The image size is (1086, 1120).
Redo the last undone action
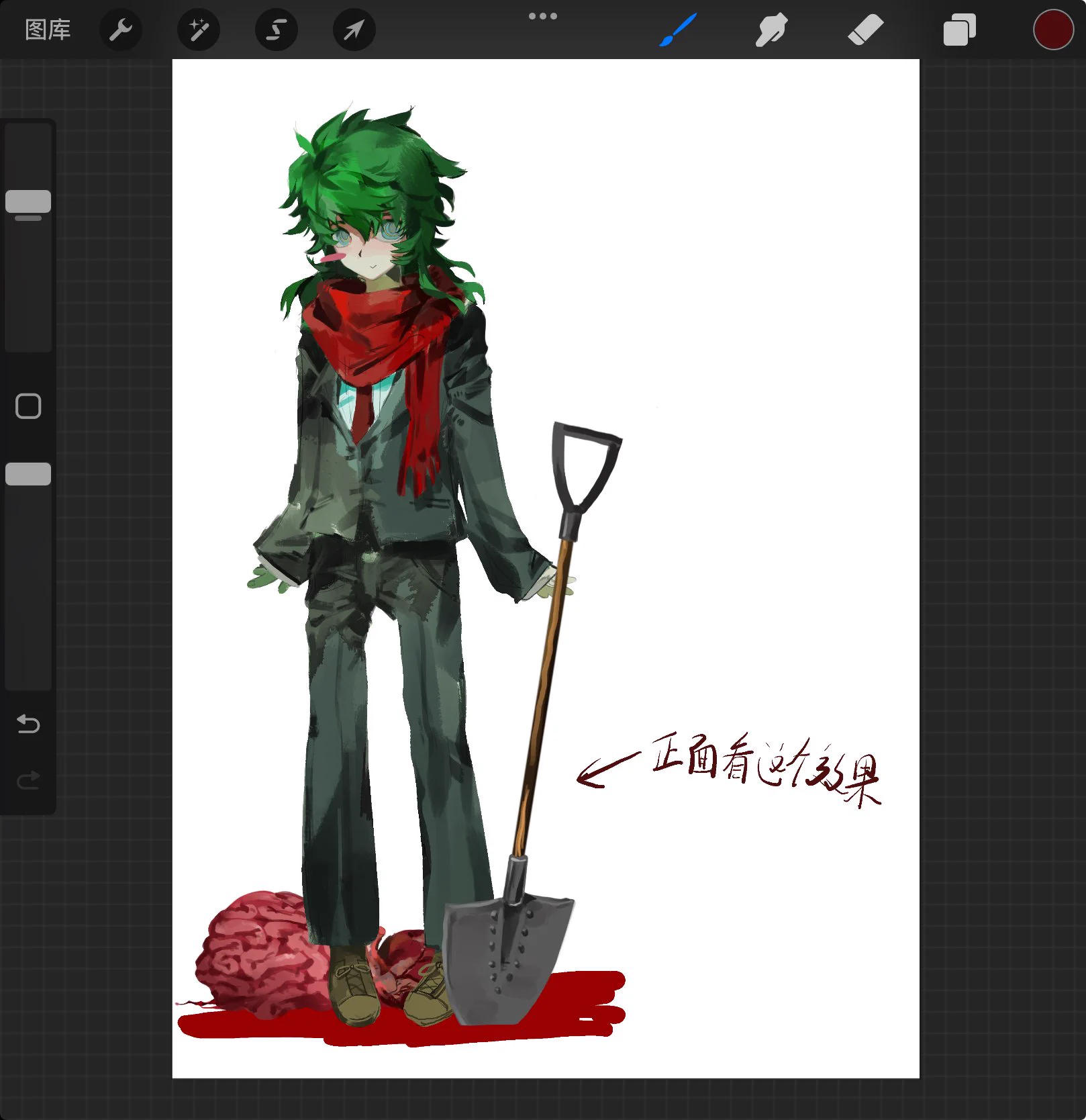pos(28,780)
